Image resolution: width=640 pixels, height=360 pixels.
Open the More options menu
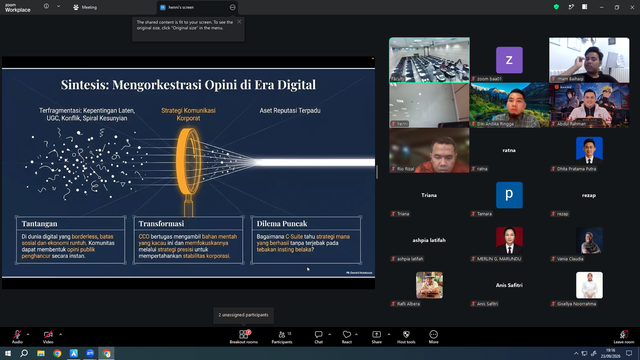(433, 337)
